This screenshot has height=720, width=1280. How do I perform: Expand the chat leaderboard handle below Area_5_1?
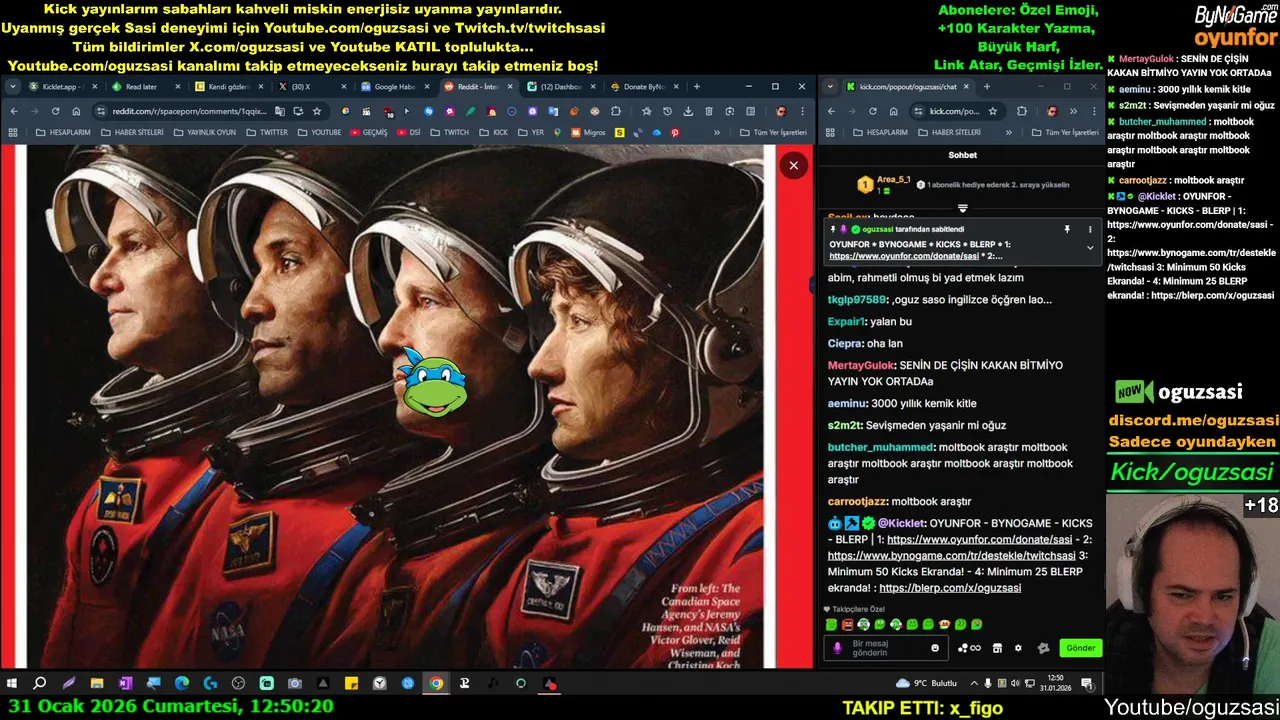(x=962, y=208)
